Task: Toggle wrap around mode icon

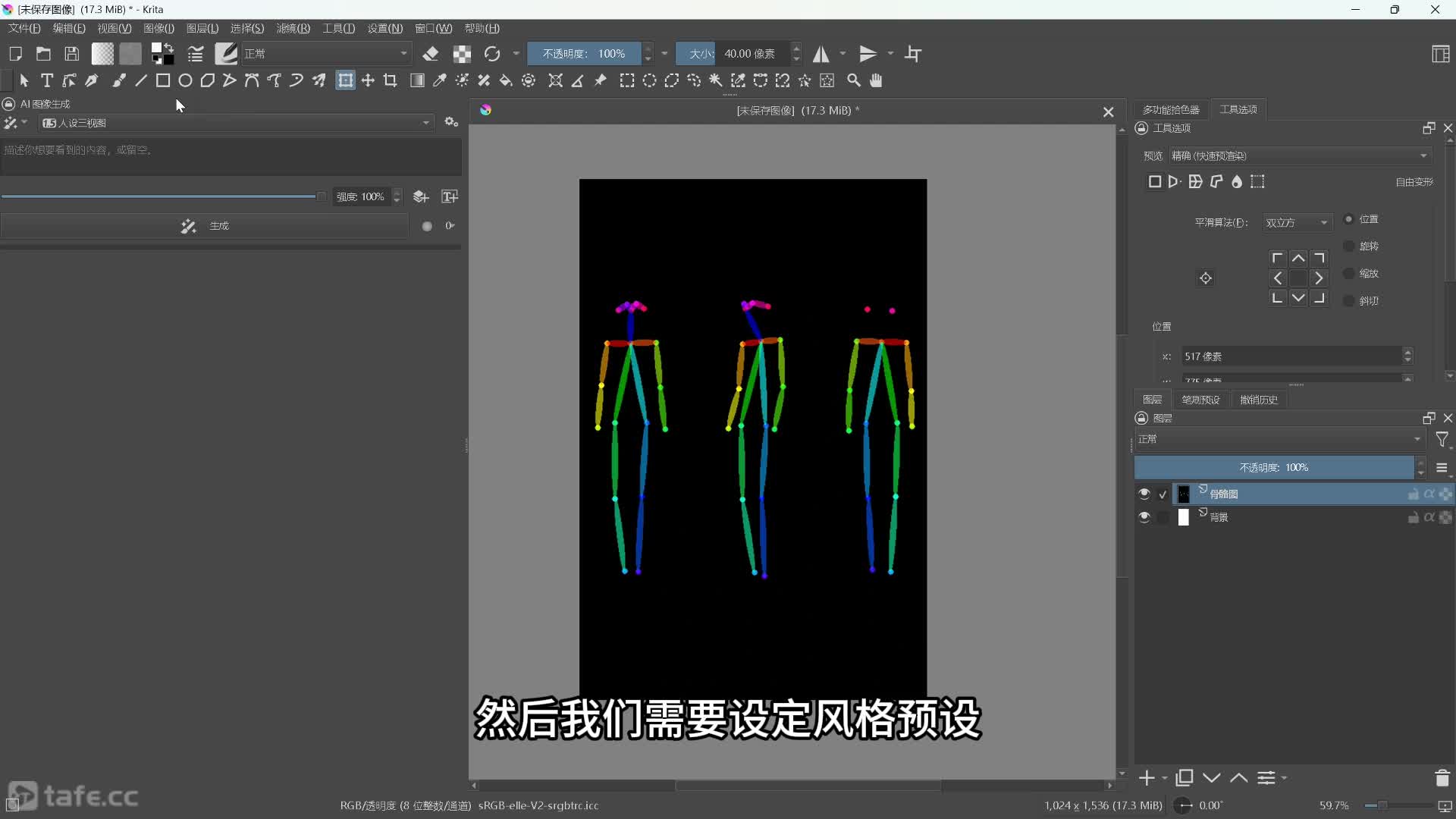Action: [913, 54]
